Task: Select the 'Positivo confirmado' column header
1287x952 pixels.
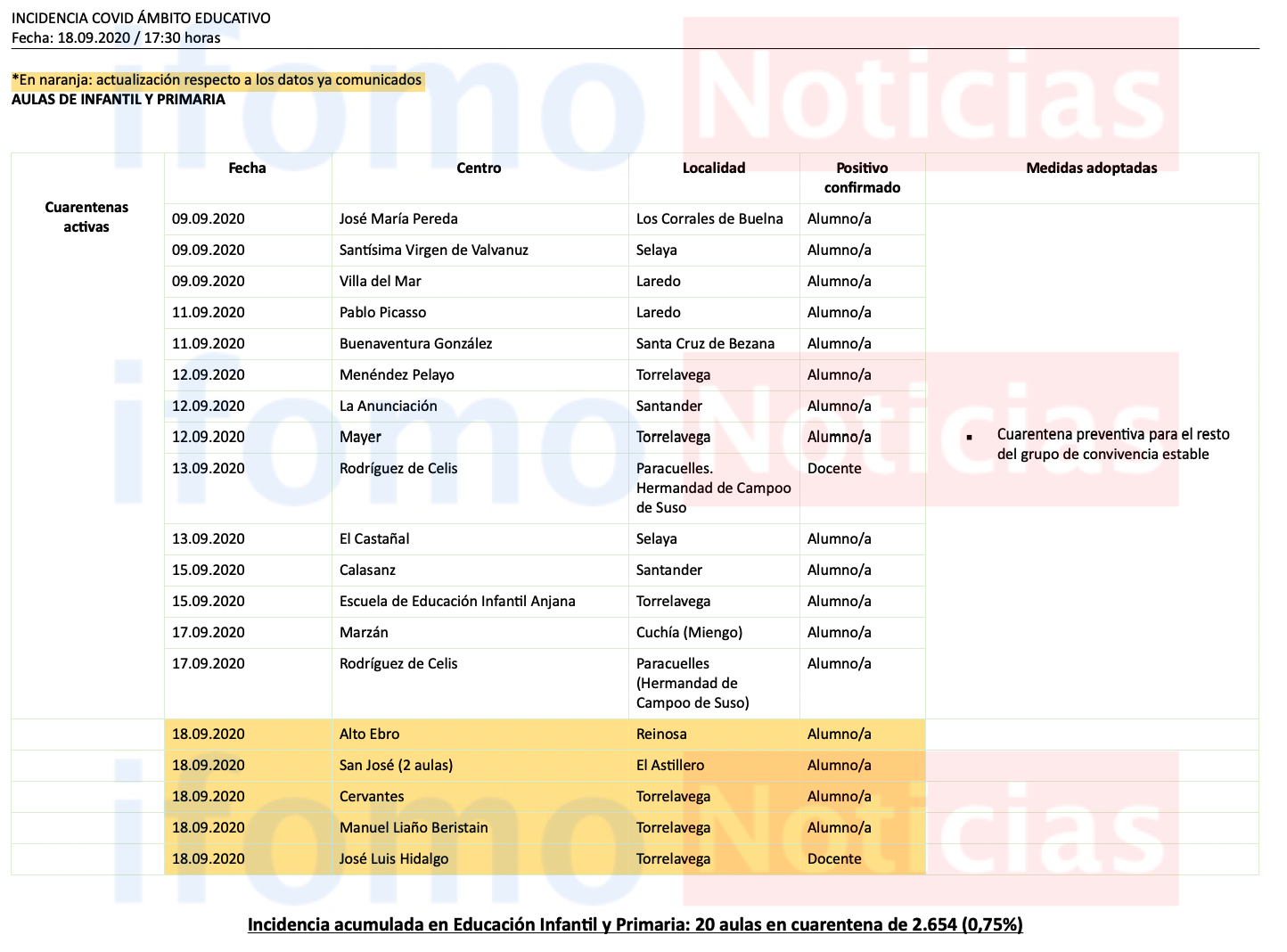Action: pos(862,177)
